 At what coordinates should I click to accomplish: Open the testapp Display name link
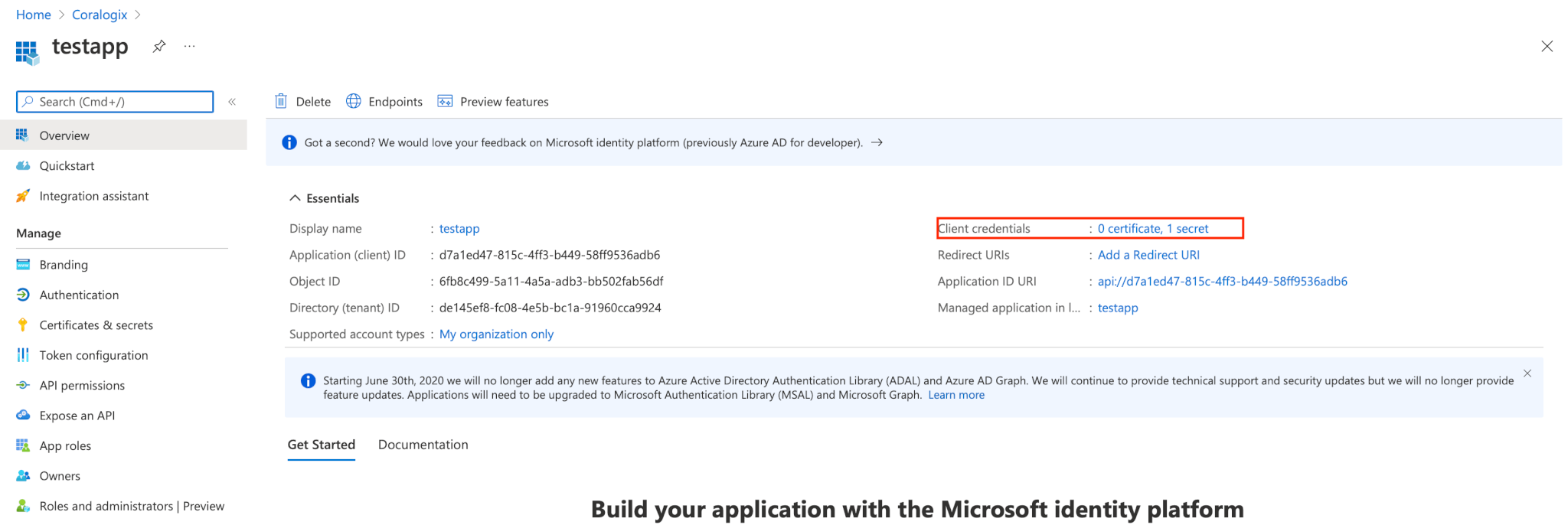(x=459, y=229)
